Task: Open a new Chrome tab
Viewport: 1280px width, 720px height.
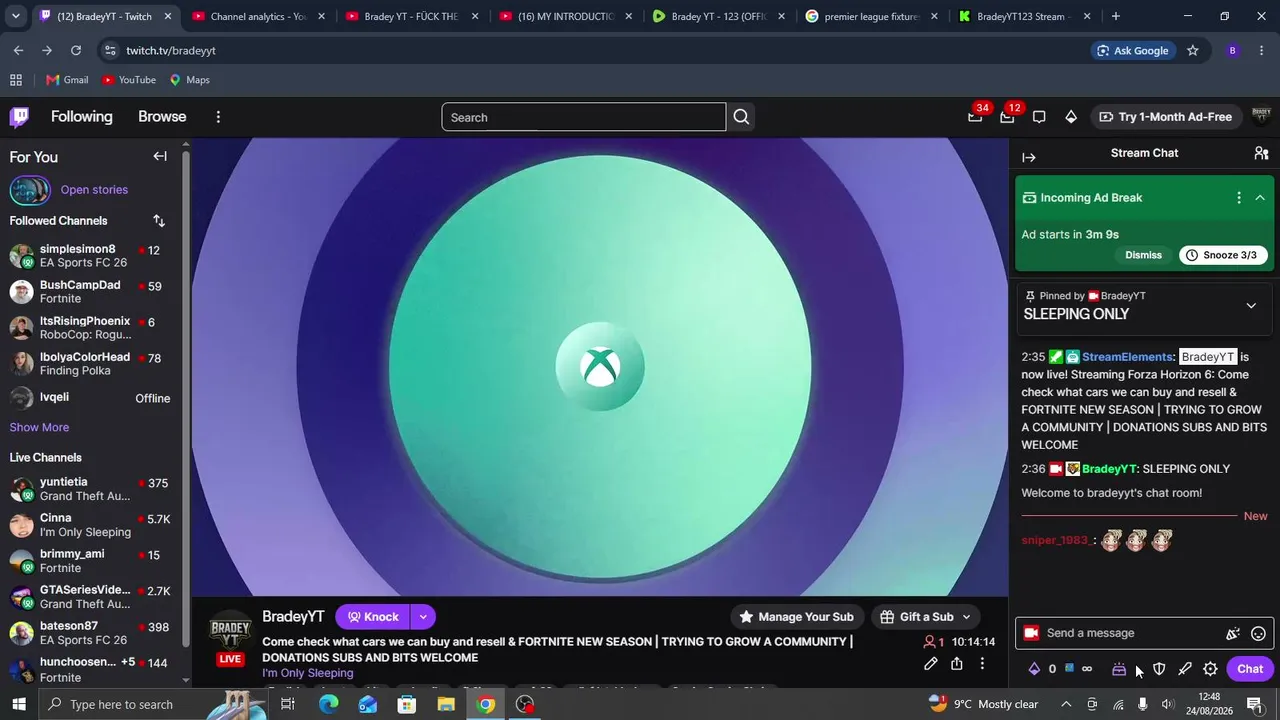Action: [x=1116, y=16]
